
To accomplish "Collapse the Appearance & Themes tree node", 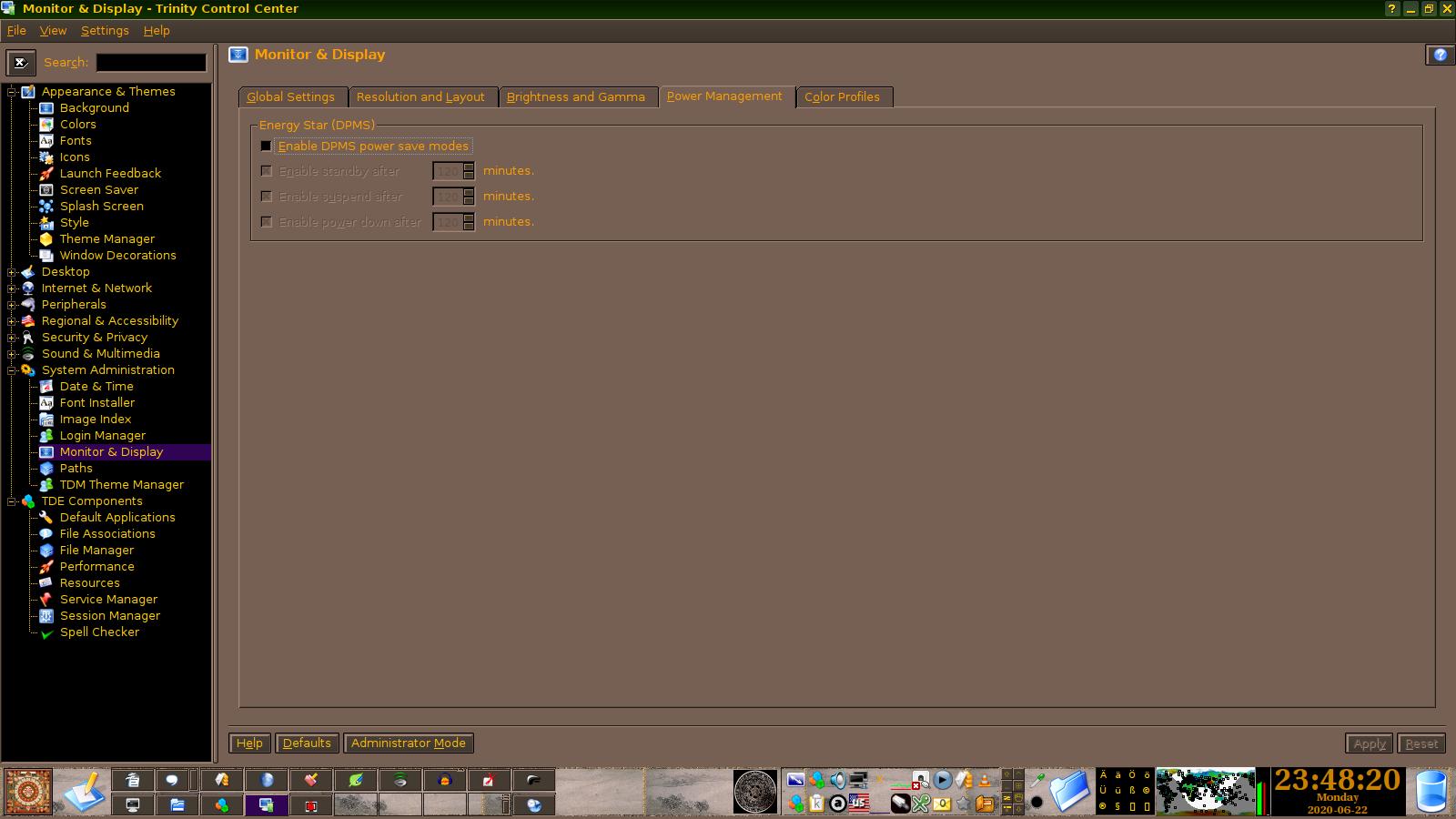I will click(12, 91).
